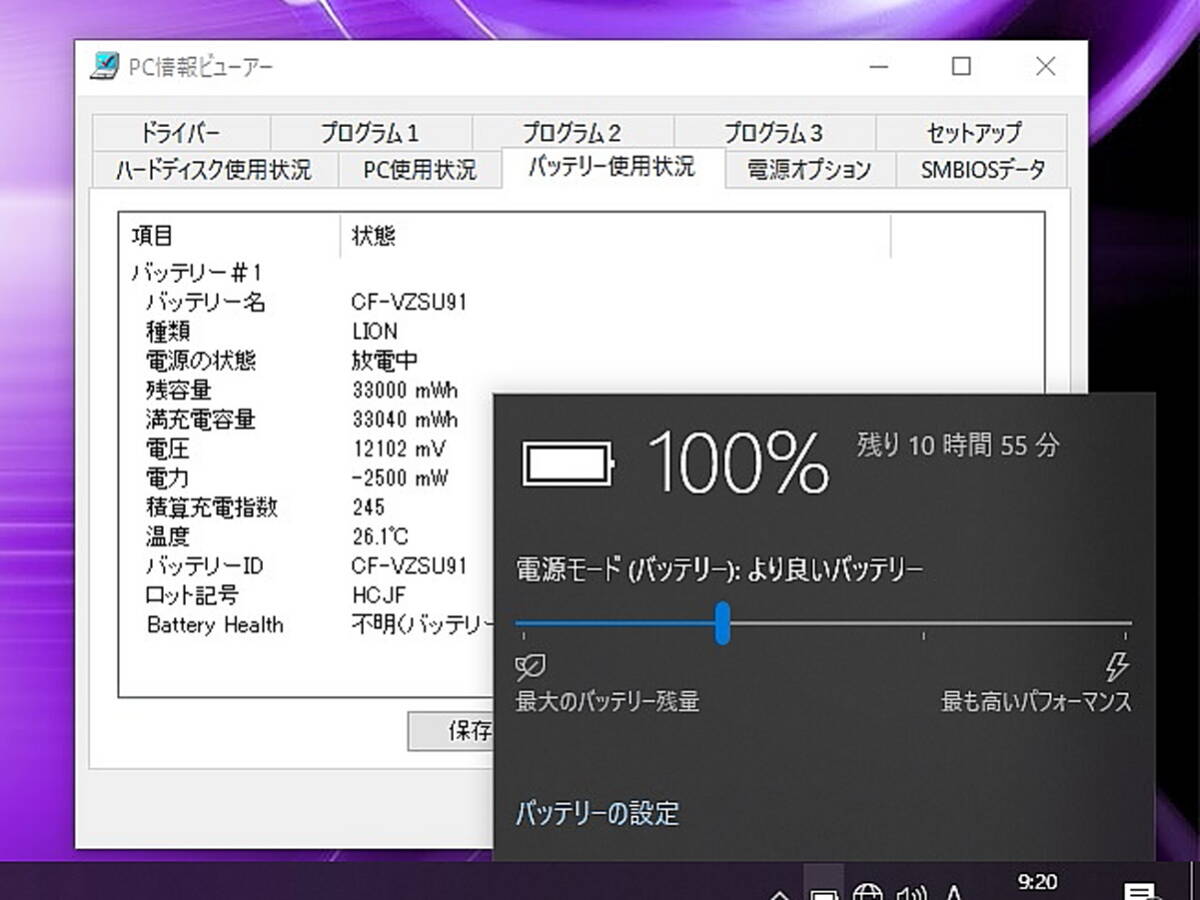Switch to the プログラム1 tab
The height and width of the screenshot is (900, 1200).
[371, 132]
